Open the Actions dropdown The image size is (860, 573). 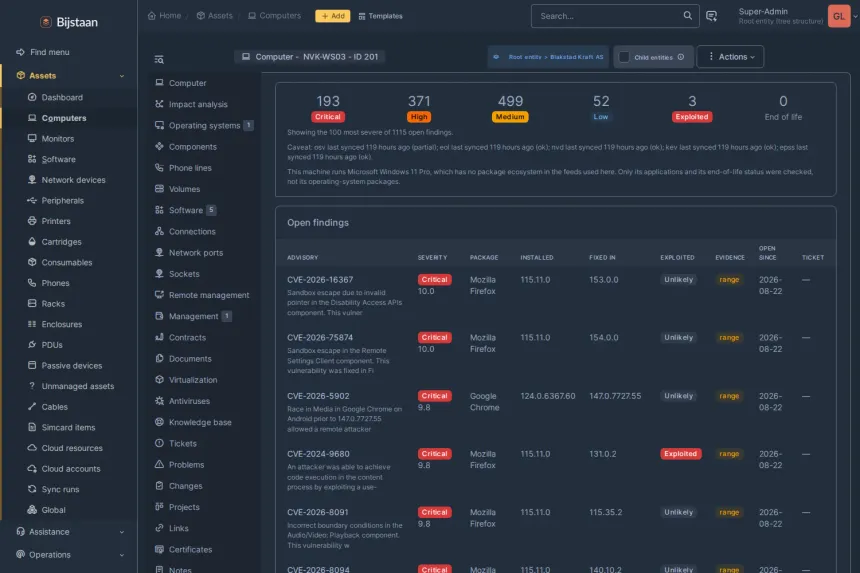click(x=730, y=56)
